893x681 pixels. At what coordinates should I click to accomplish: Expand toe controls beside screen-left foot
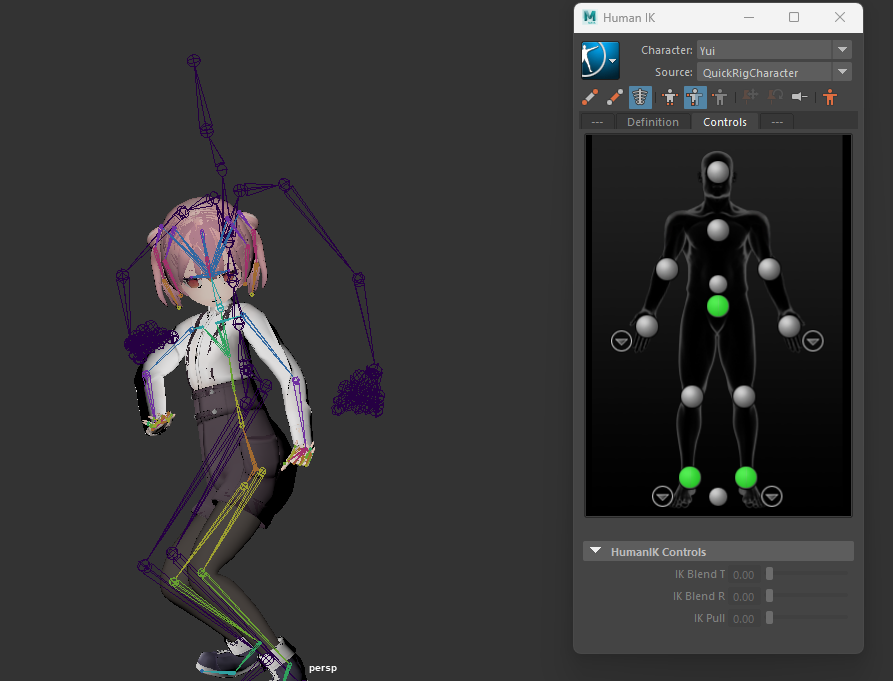click(x=662, y=496)
